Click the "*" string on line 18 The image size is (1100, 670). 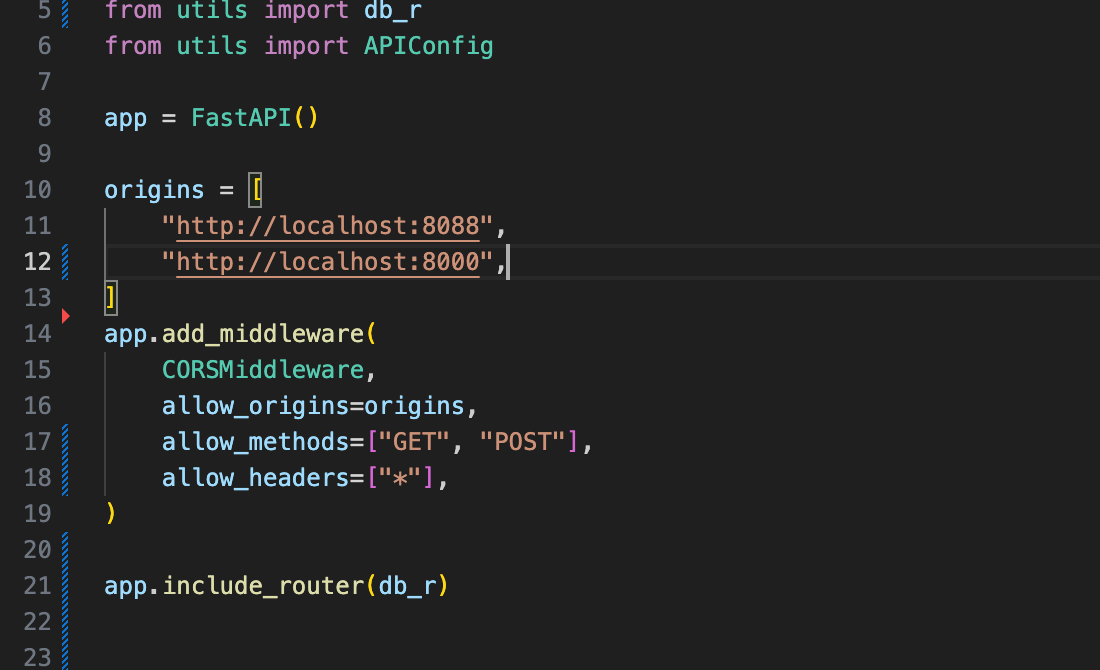pyautogui.click(x=400, y=478)
